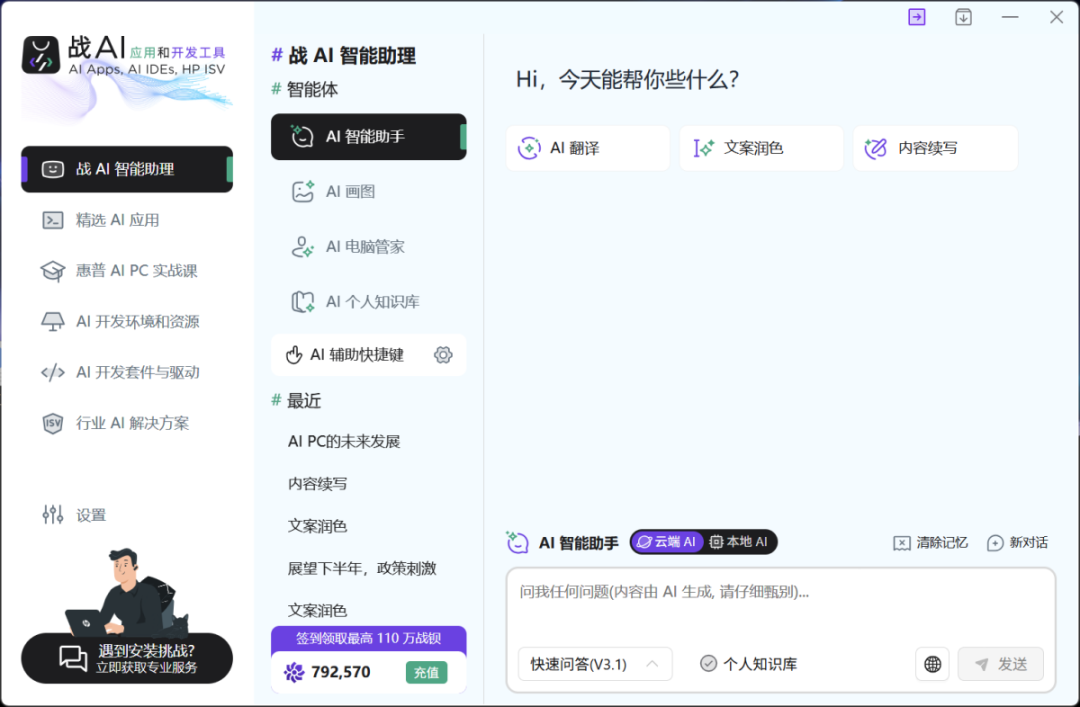Expand the 快速问答(V3.1) model dropdown
This screenshot has height=707, width=1080.
tap(594, 664)
